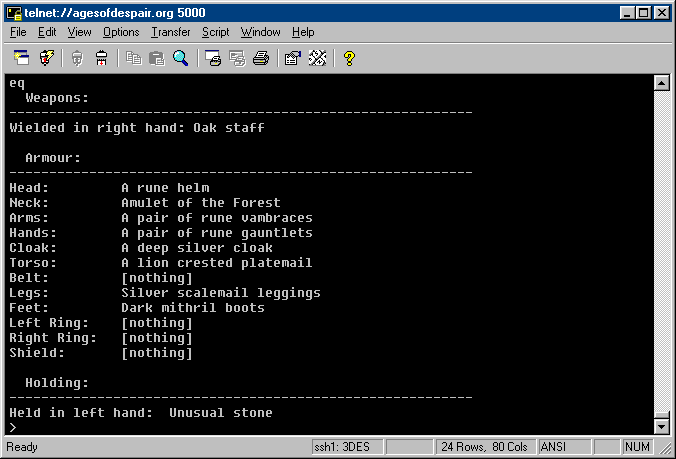Click the Connect toolbar icon

coord(21,58)
